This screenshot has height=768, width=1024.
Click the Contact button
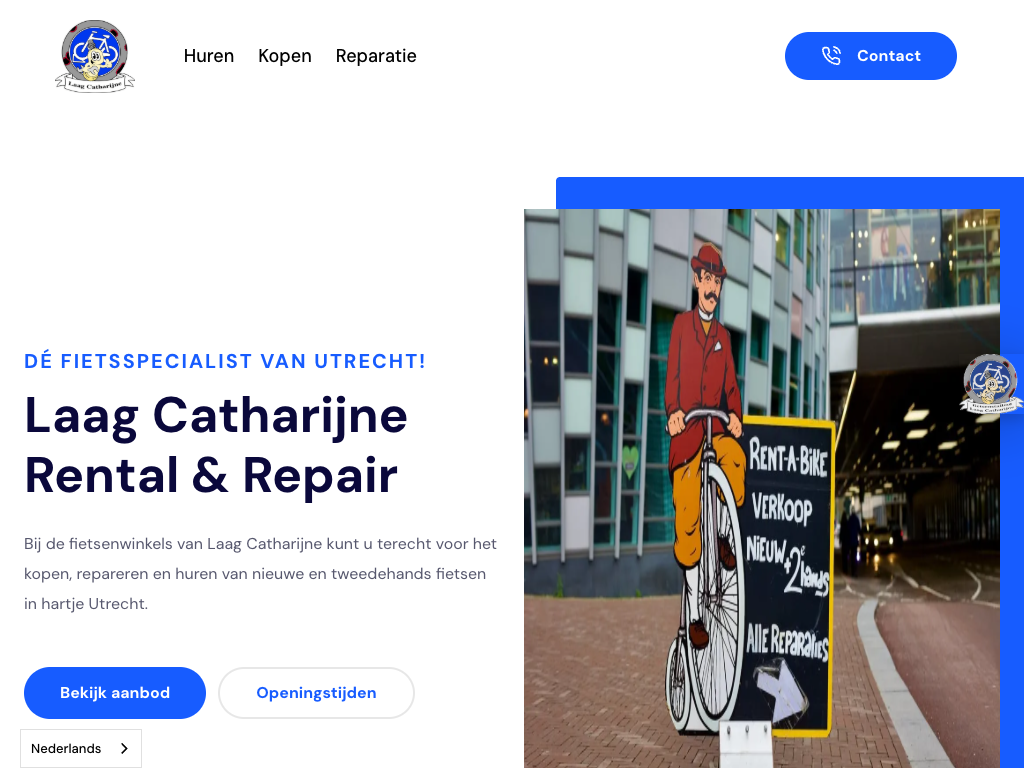pos(871,56)
